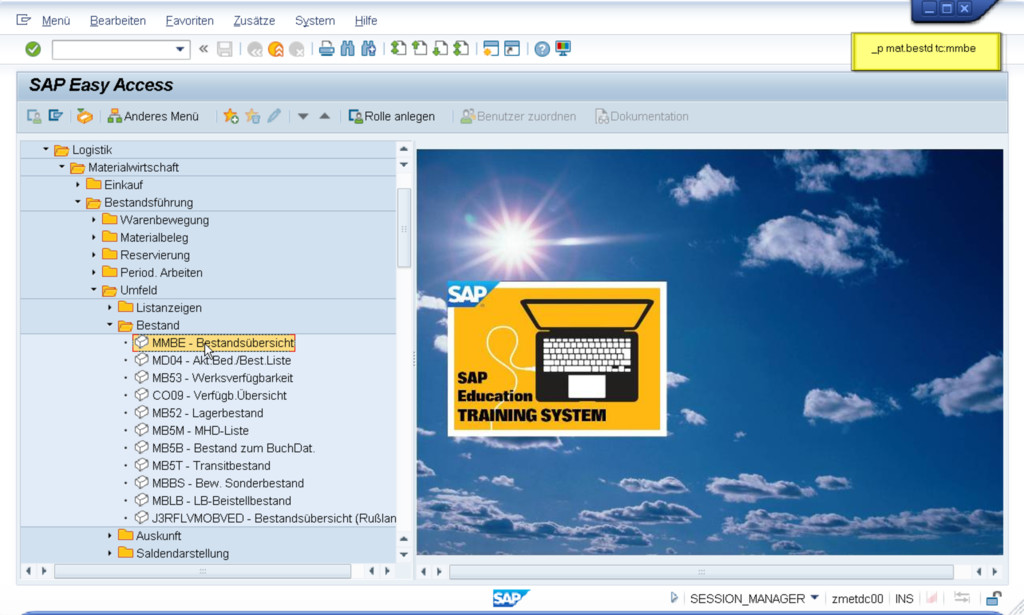Viewport: 1024px width, 615px height.
Task: Open the SESSION_MANAGER status dropdown
Action: click(x=815, y=598)
